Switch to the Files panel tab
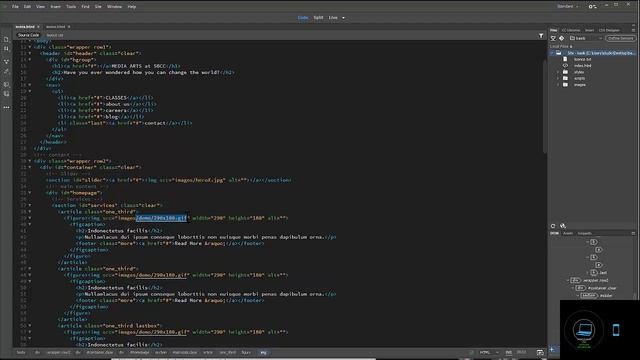Screen dimensions: 640x360 [553, 30]
